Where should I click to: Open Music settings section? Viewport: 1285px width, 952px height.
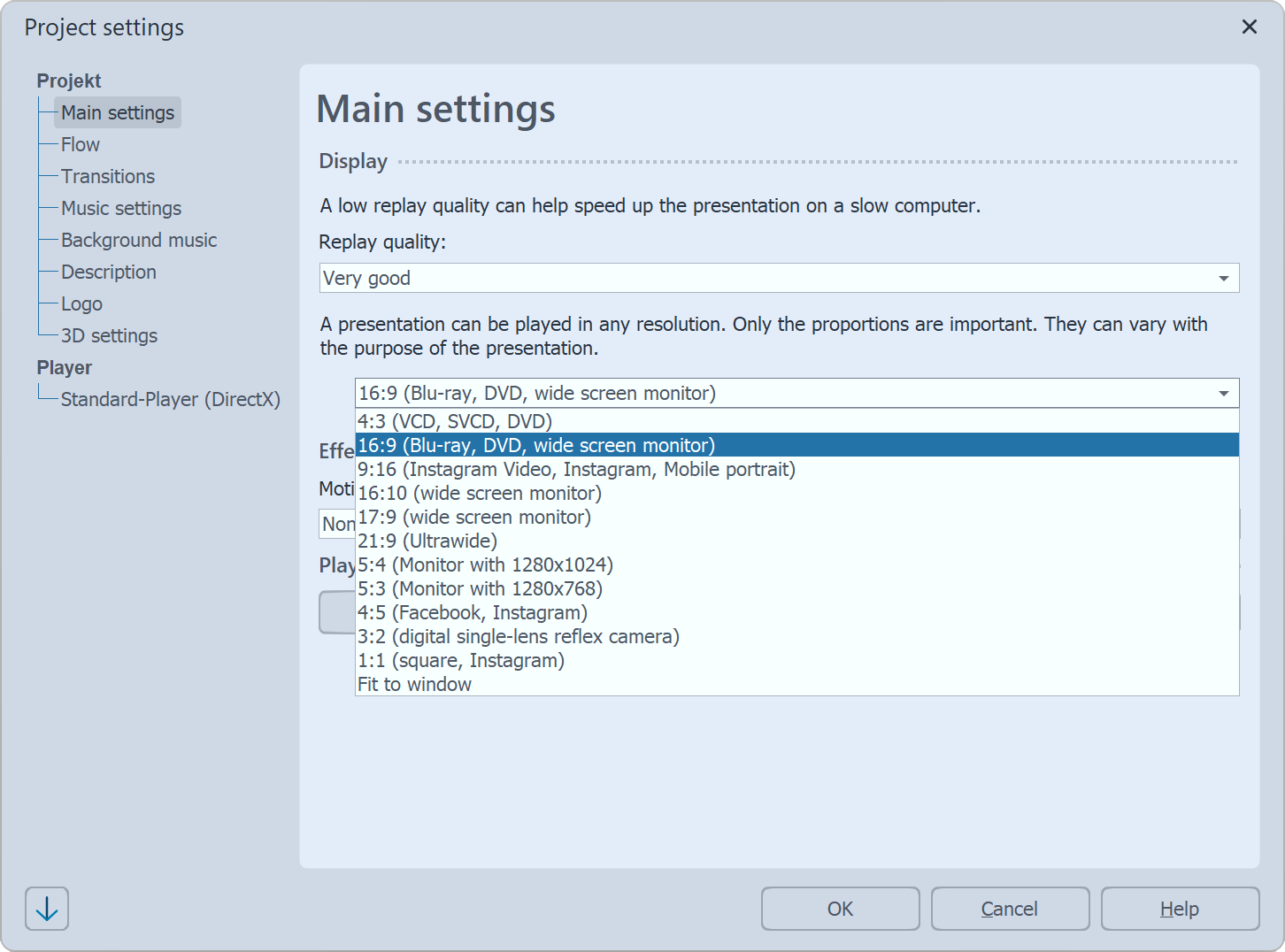121,208
